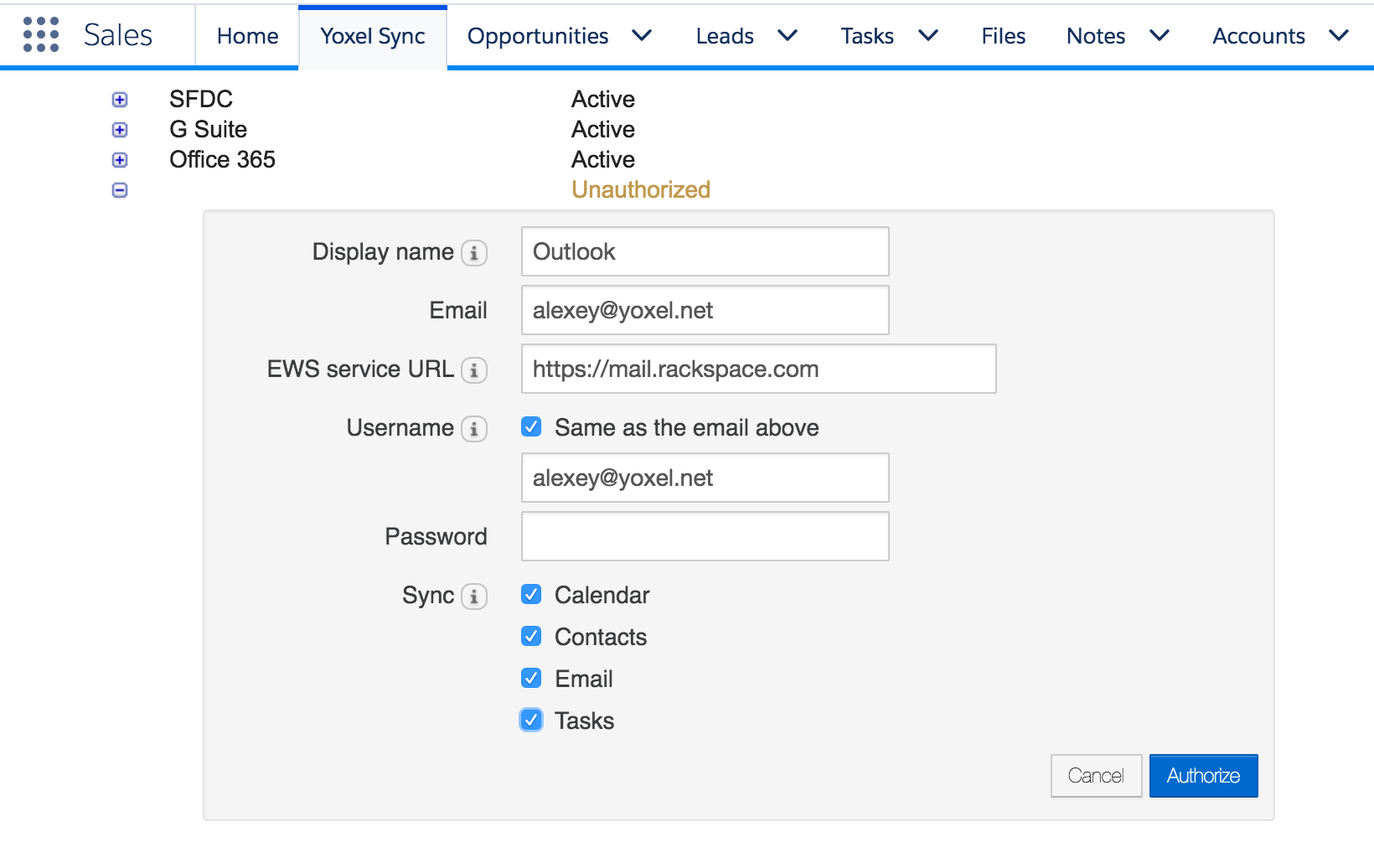Click the Active status of Office 365
Screen dimensions: 1374x868
(x=603, y=159)
